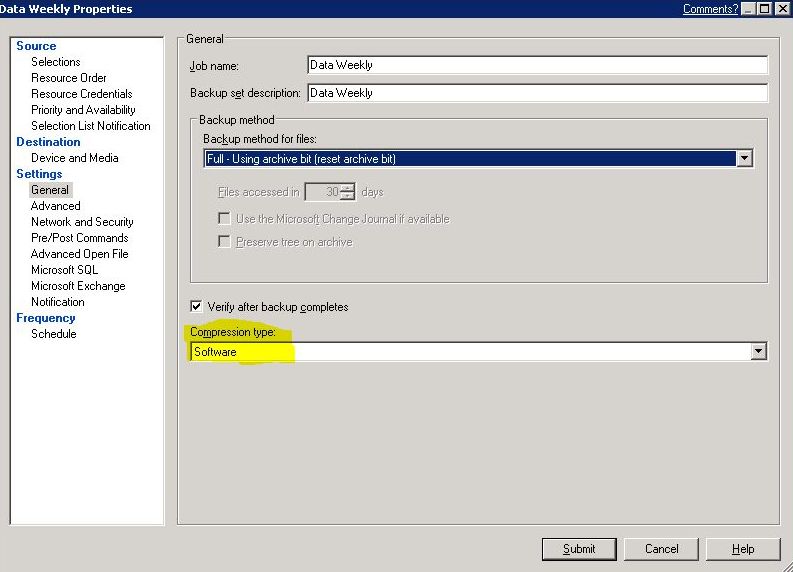Increase the files accessed days value

347,188
